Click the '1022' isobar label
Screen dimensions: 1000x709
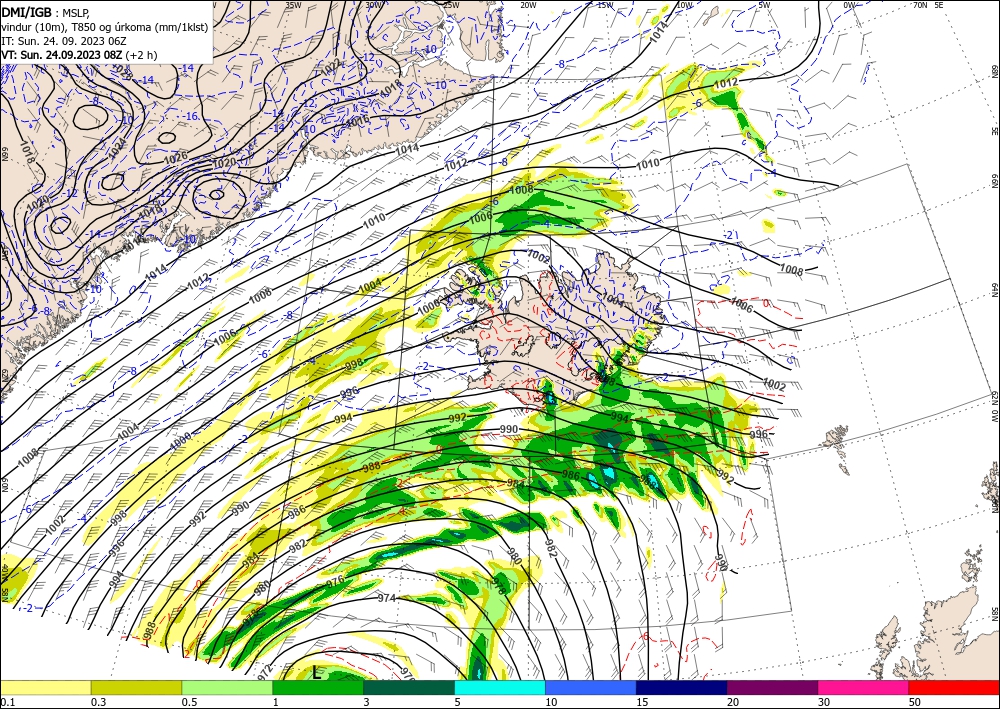pos(330,67)
